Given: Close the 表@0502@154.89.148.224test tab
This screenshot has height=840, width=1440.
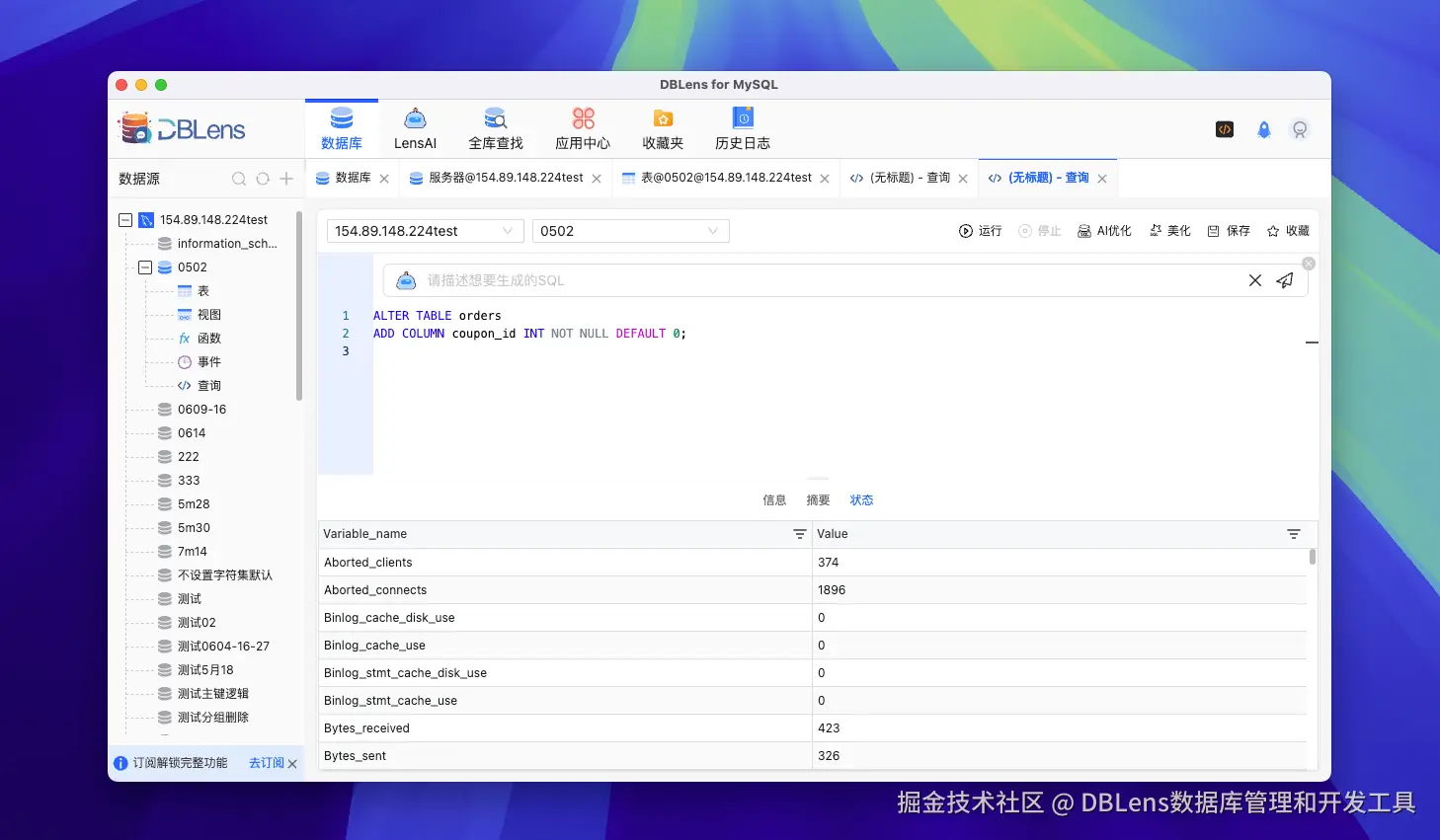Looking at the screenshot, I should (825, 179).
